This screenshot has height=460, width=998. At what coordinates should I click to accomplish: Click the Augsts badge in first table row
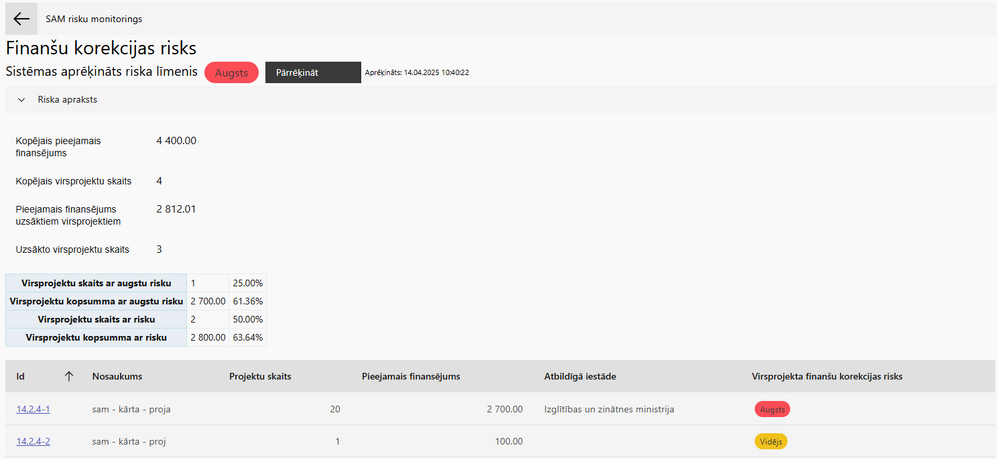click(772, 409)
